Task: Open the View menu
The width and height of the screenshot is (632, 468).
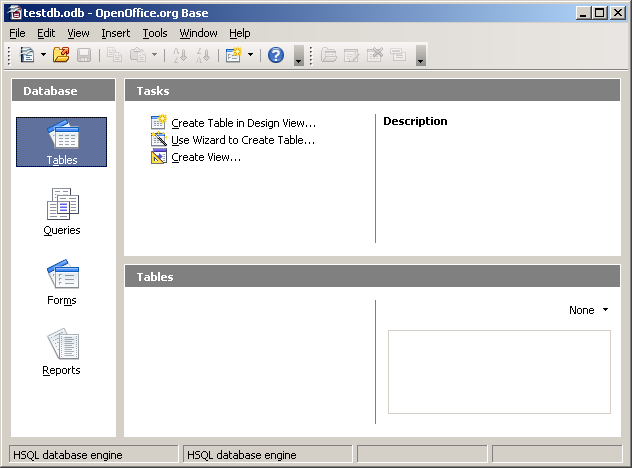Action: pyautogui.click(x=78, y=33)
